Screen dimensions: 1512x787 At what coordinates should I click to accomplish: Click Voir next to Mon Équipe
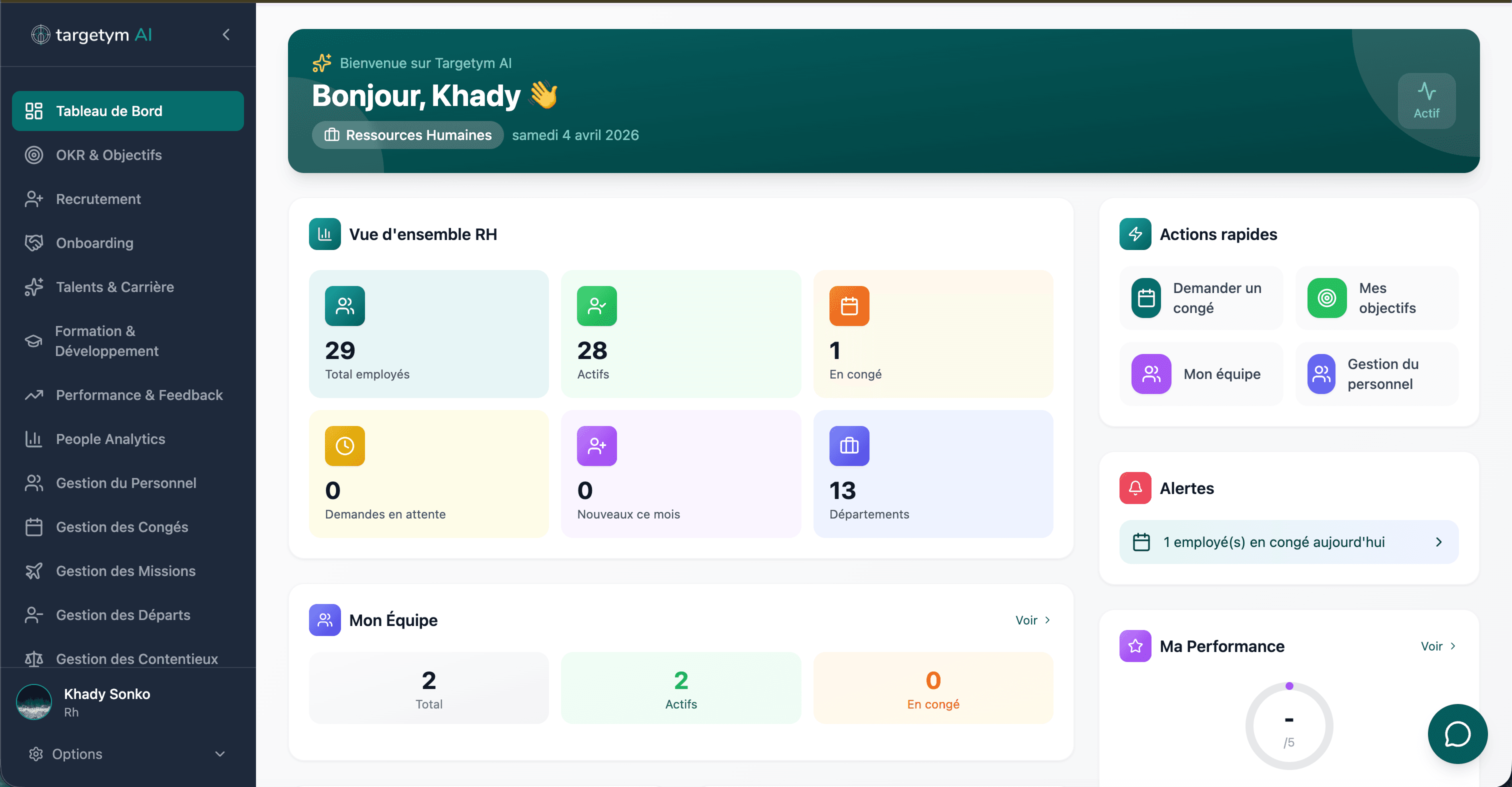pyautogui.click(x=1031, y=619)
